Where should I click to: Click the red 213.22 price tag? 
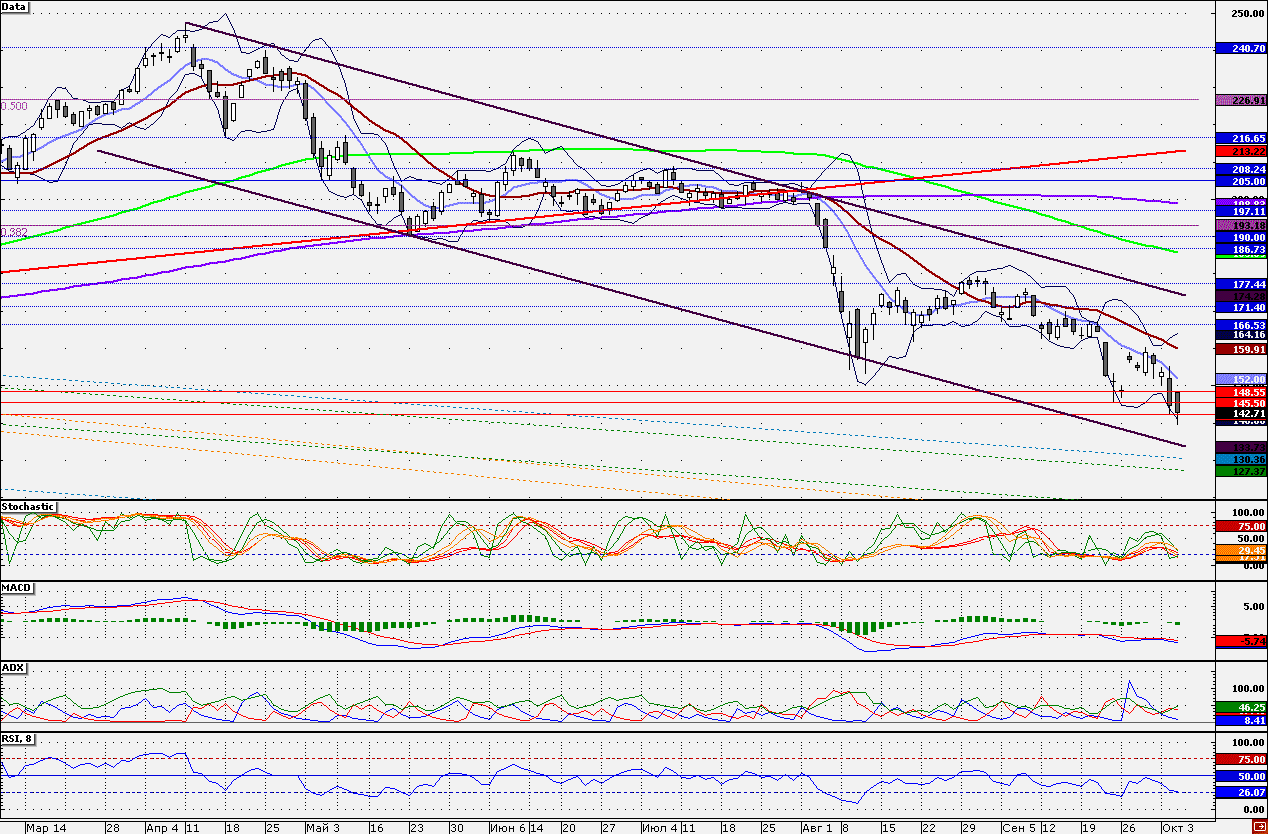(x=1239, y=150)
